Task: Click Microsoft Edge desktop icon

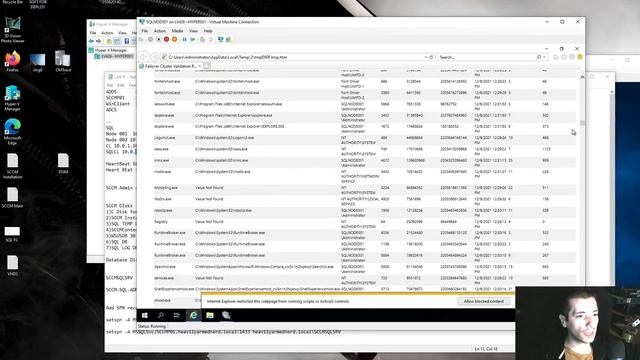Action: tap(12, 132)
